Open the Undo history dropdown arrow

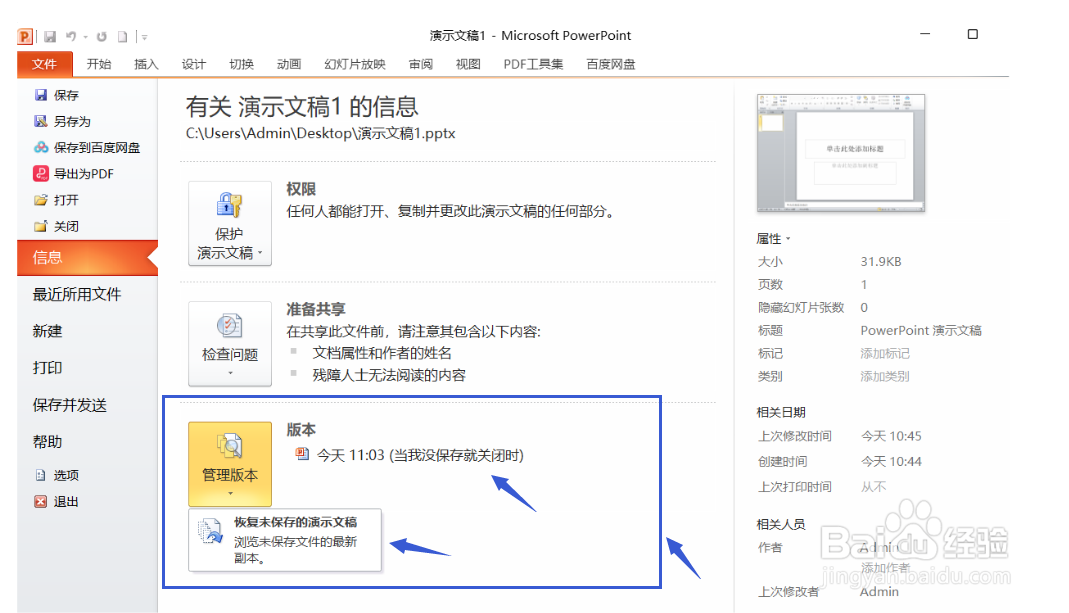point(85,38)
